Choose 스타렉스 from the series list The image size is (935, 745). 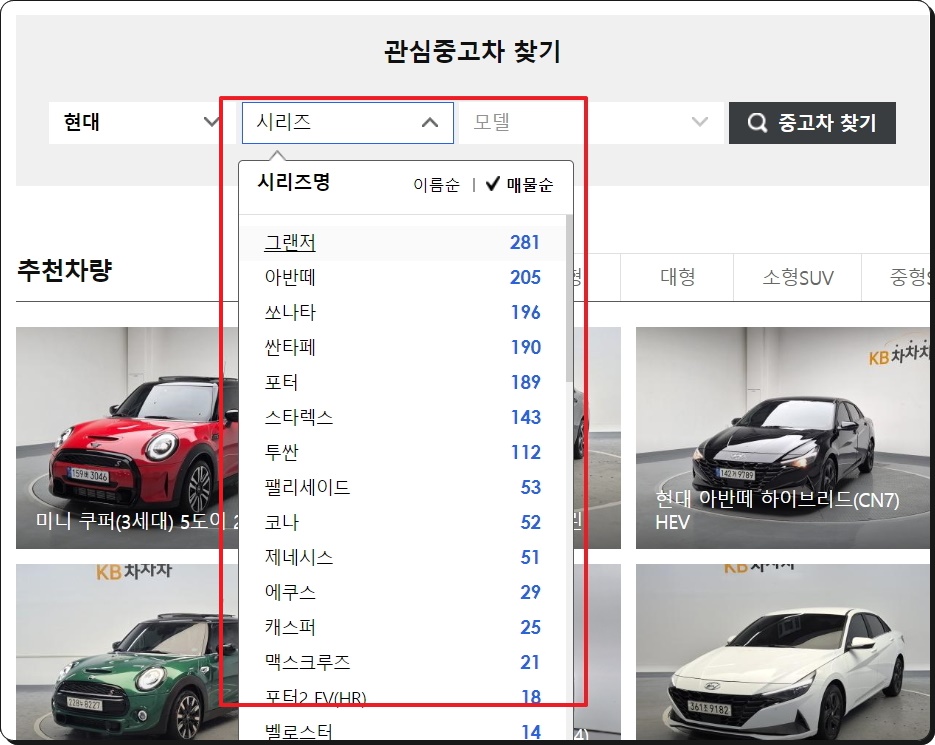tap(402, 417)
